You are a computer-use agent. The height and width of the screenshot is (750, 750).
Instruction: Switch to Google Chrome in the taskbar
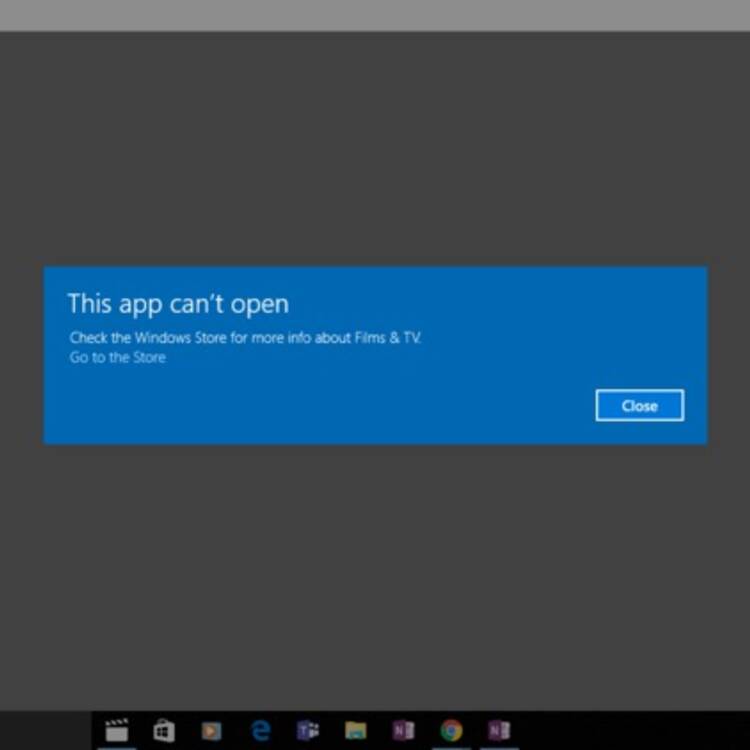click(x=452, y=730)
